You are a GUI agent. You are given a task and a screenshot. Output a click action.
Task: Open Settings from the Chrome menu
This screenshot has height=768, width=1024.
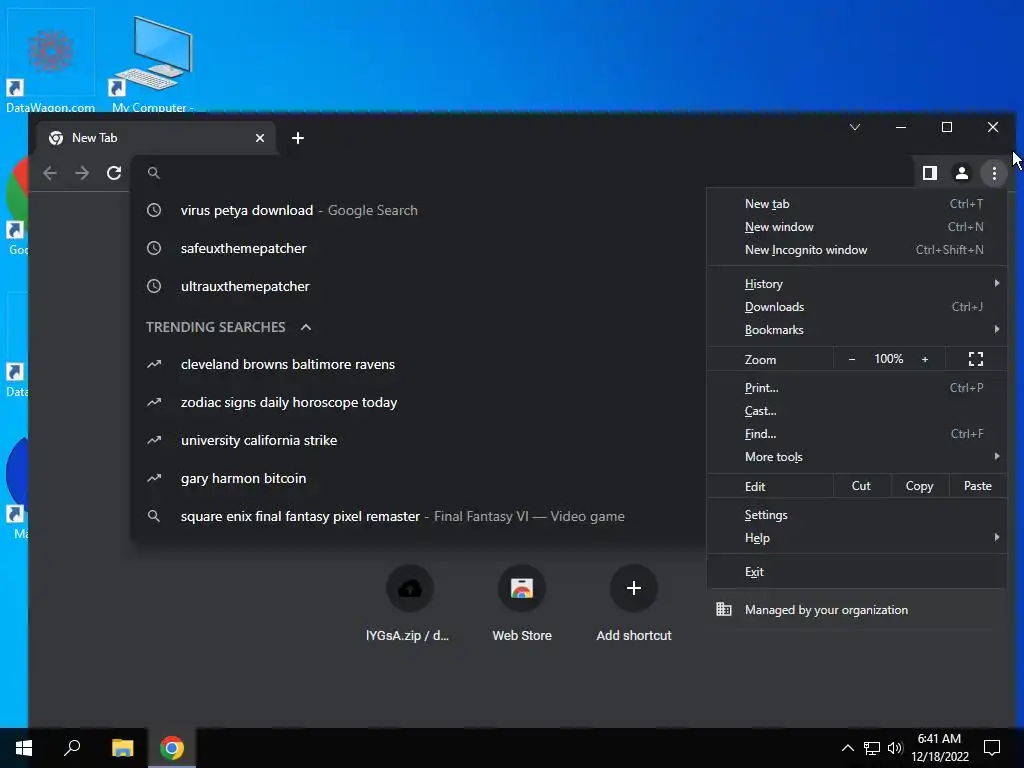(x=857, y=515)
